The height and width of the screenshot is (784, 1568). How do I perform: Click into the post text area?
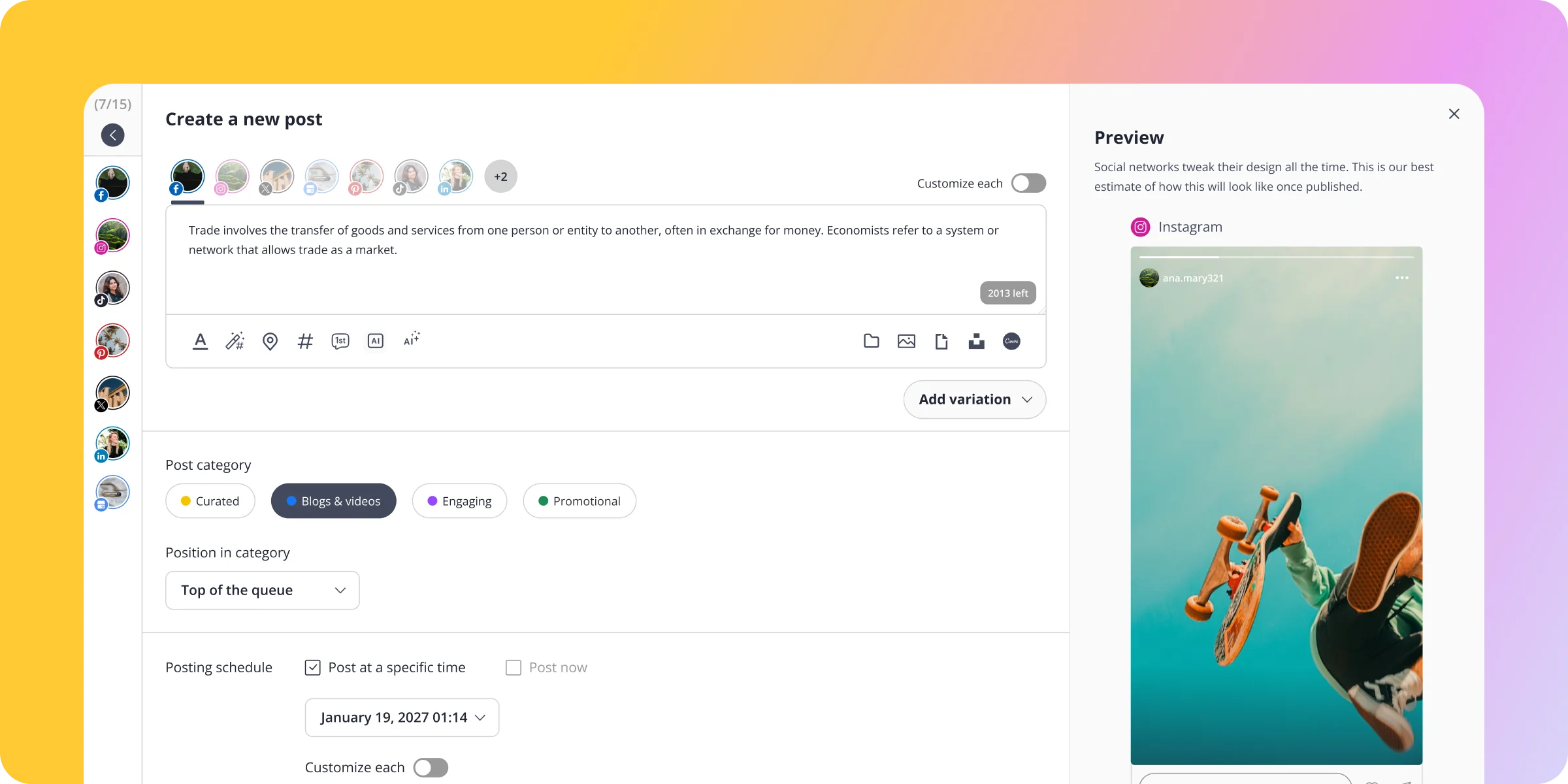[x=606, y=259]
